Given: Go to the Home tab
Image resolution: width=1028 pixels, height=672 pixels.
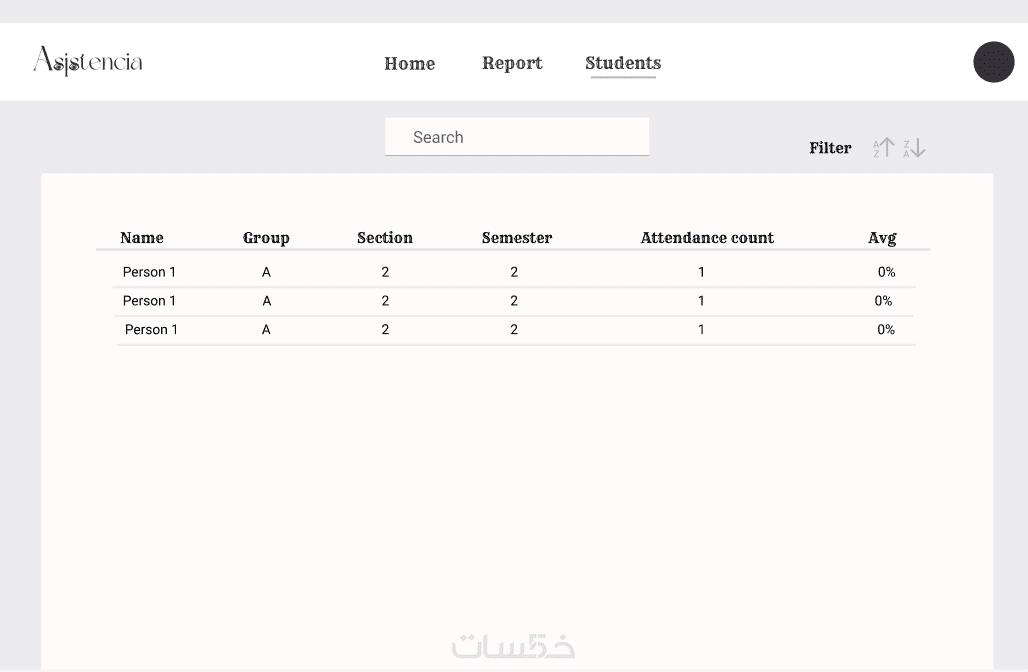Looking at the screenshot, I should click(x=409, y=63).
